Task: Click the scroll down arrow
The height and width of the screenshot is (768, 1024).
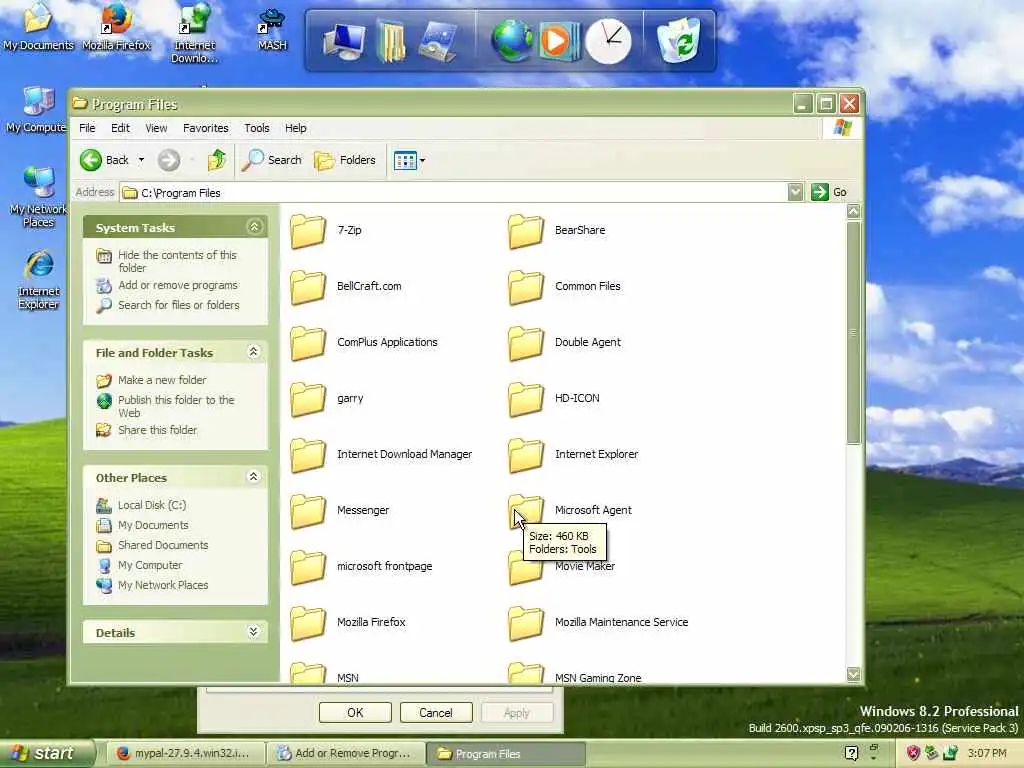Action: pos(853,674)
